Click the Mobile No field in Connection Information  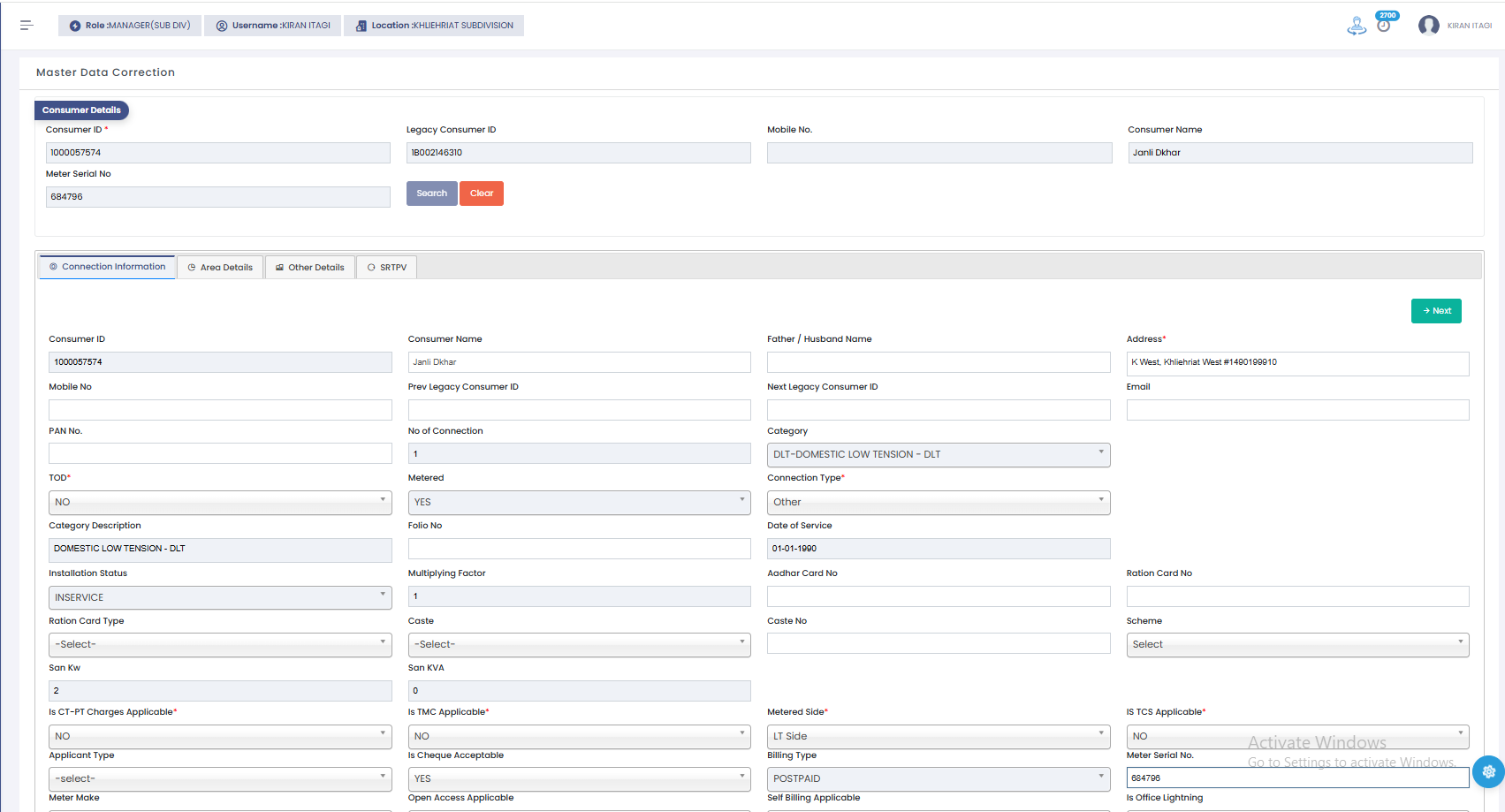pos(220,410)
